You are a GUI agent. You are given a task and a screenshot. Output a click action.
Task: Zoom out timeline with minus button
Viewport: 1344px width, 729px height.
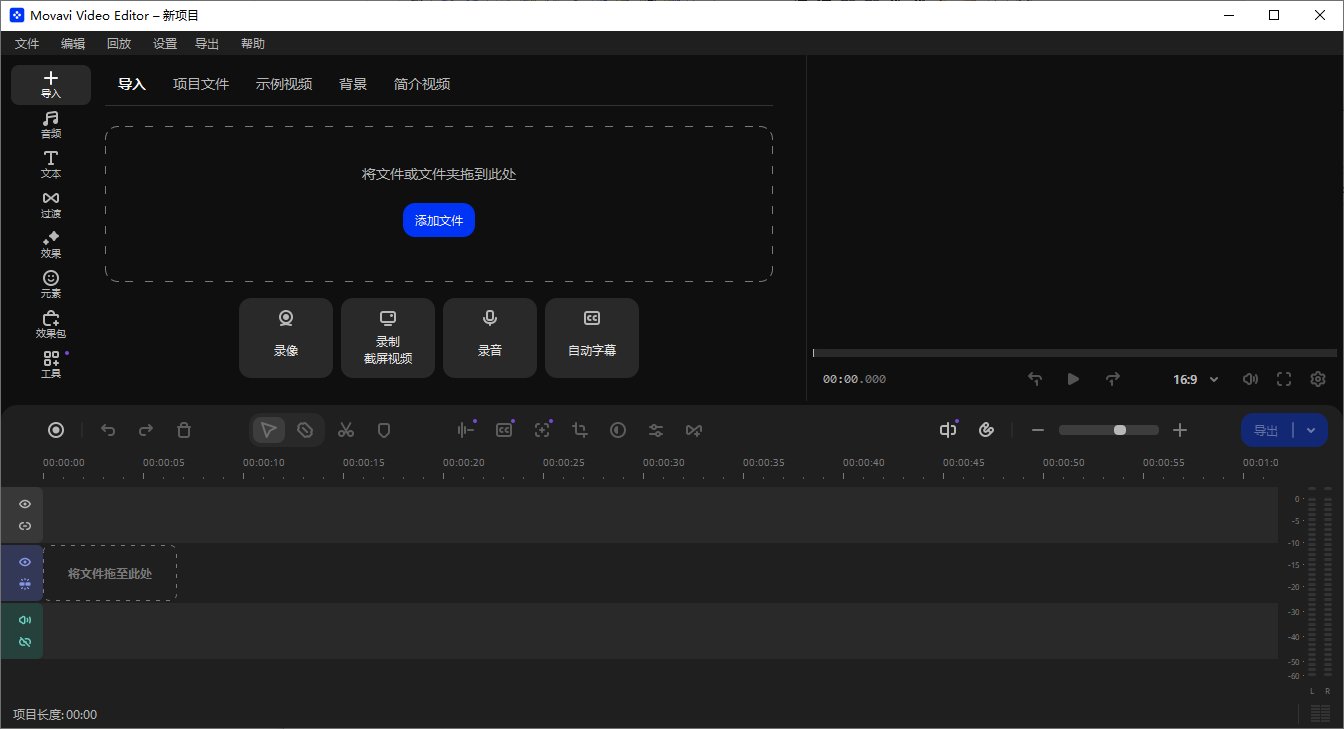1038,430
